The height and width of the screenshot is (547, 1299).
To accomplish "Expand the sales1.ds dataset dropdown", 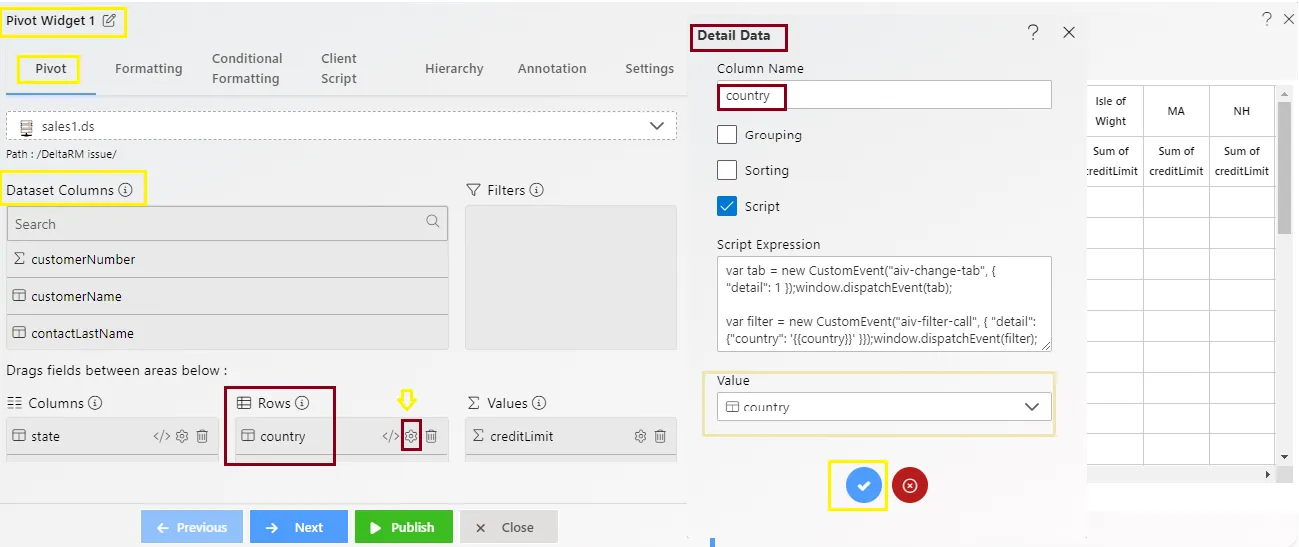I will pyautogui.click(x=657, y=126).
